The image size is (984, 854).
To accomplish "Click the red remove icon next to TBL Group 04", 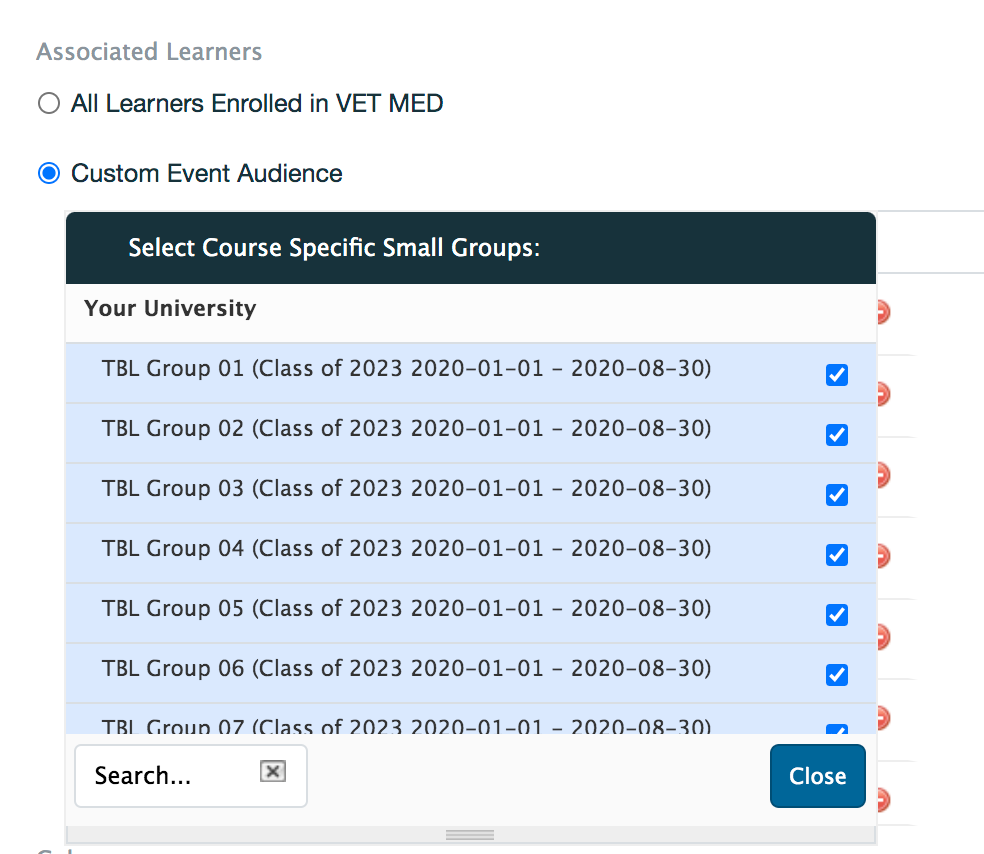I will pos(881,636).
